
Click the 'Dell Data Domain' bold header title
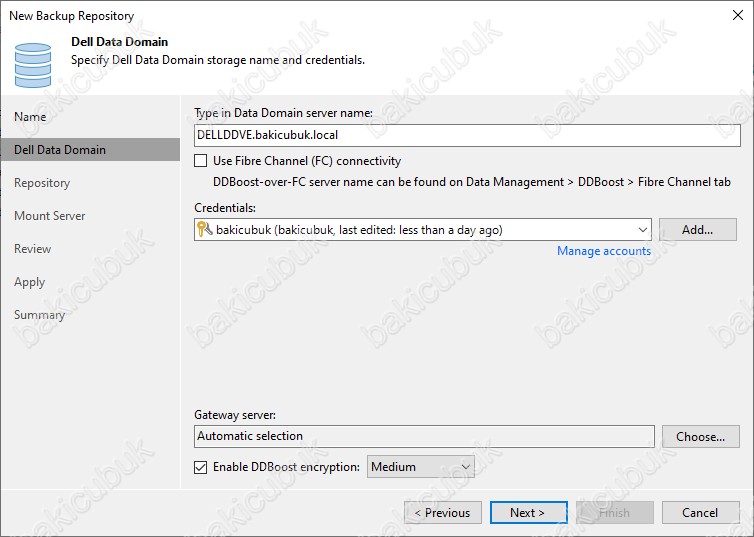120,42
